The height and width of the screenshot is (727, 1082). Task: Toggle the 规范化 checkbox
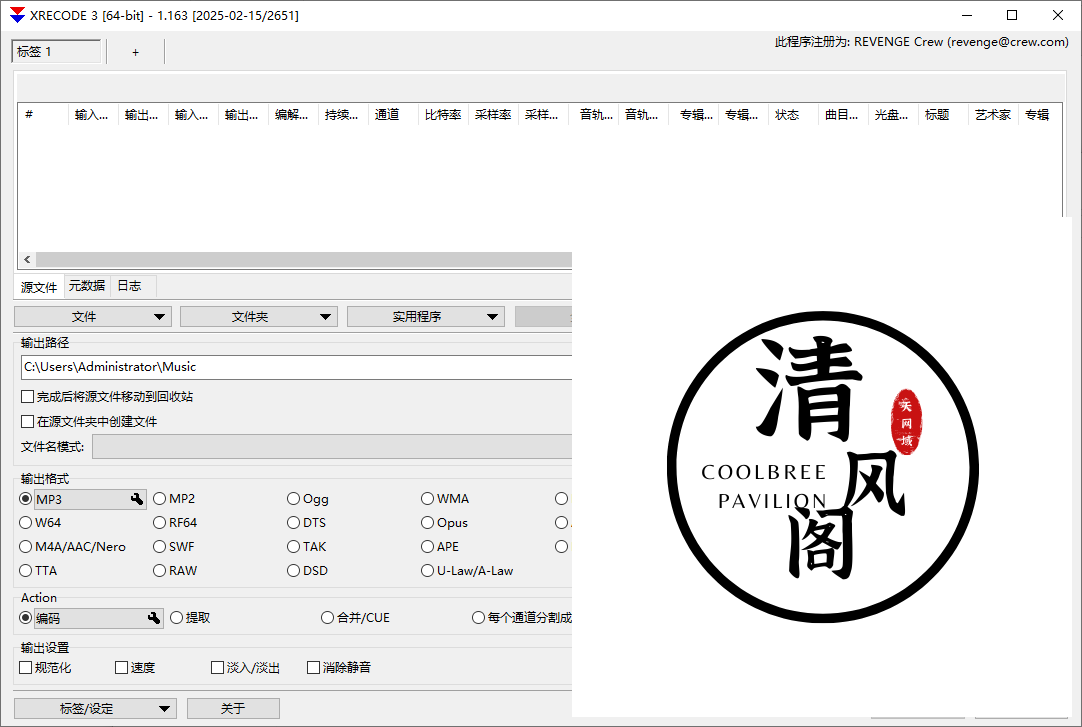click(x=26, y=668)
